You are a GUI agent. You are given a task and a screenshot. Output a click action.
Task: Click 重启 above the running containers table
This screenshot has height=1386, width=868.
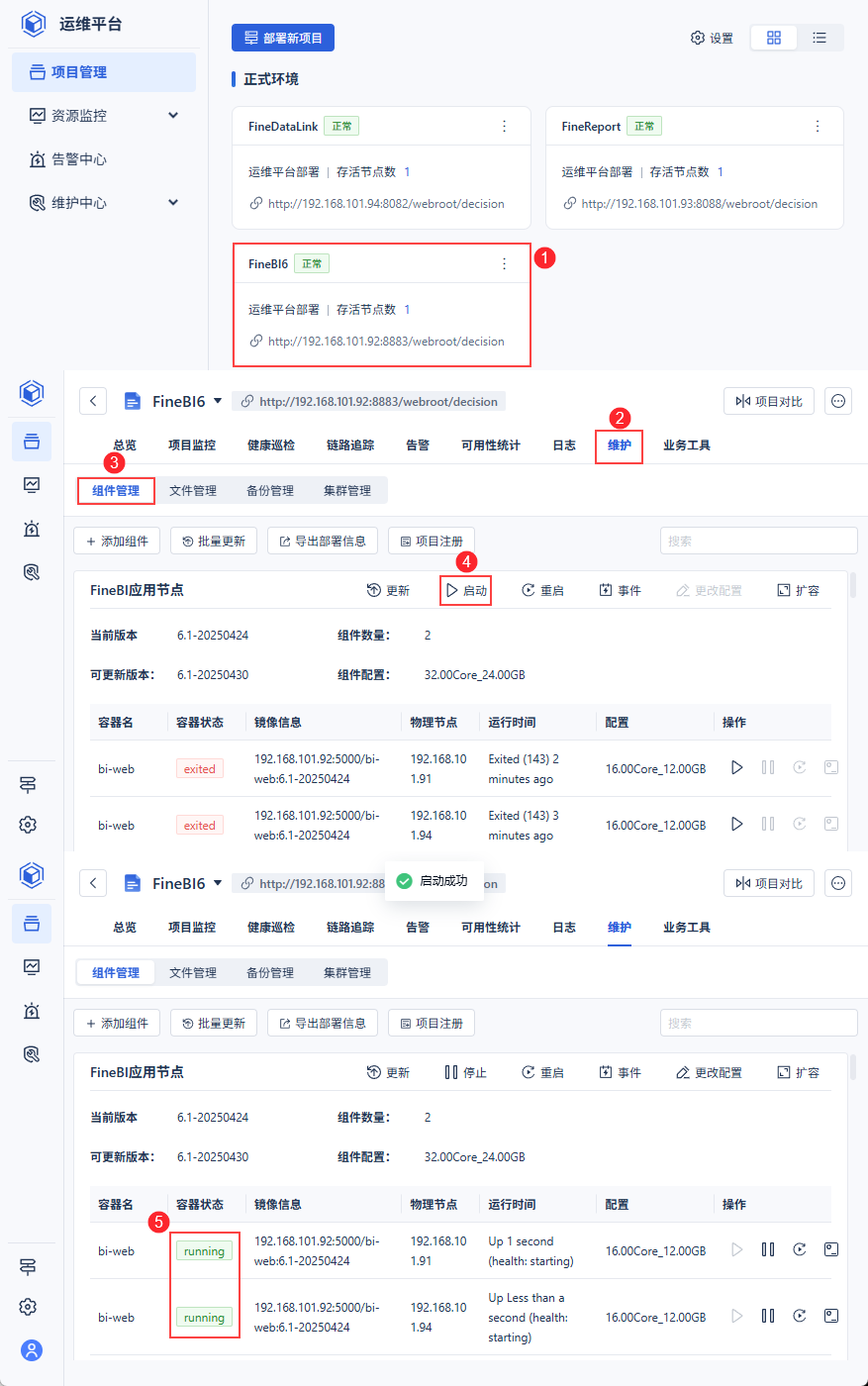(x=542, y=1073)
